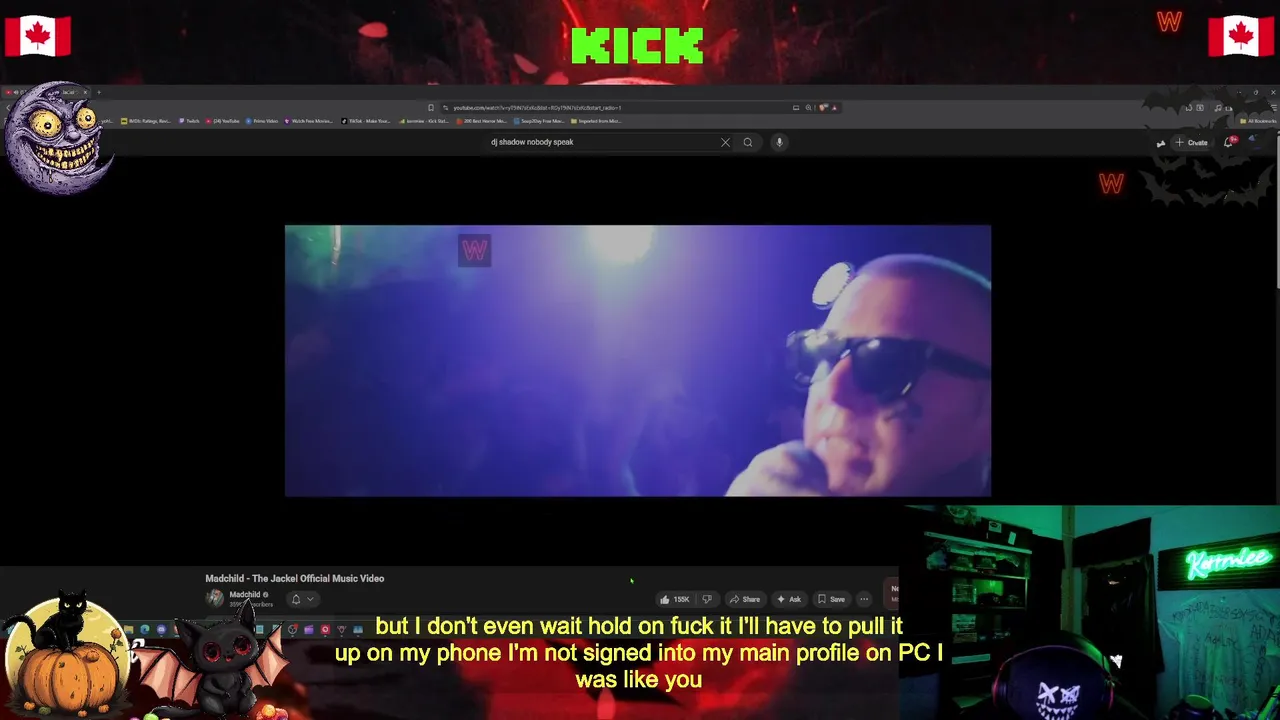The height and width of the screenshot is (720, 1280).
Task: Open the Imported from Microsoft bookmarks folder
Action: click(596, 121)
